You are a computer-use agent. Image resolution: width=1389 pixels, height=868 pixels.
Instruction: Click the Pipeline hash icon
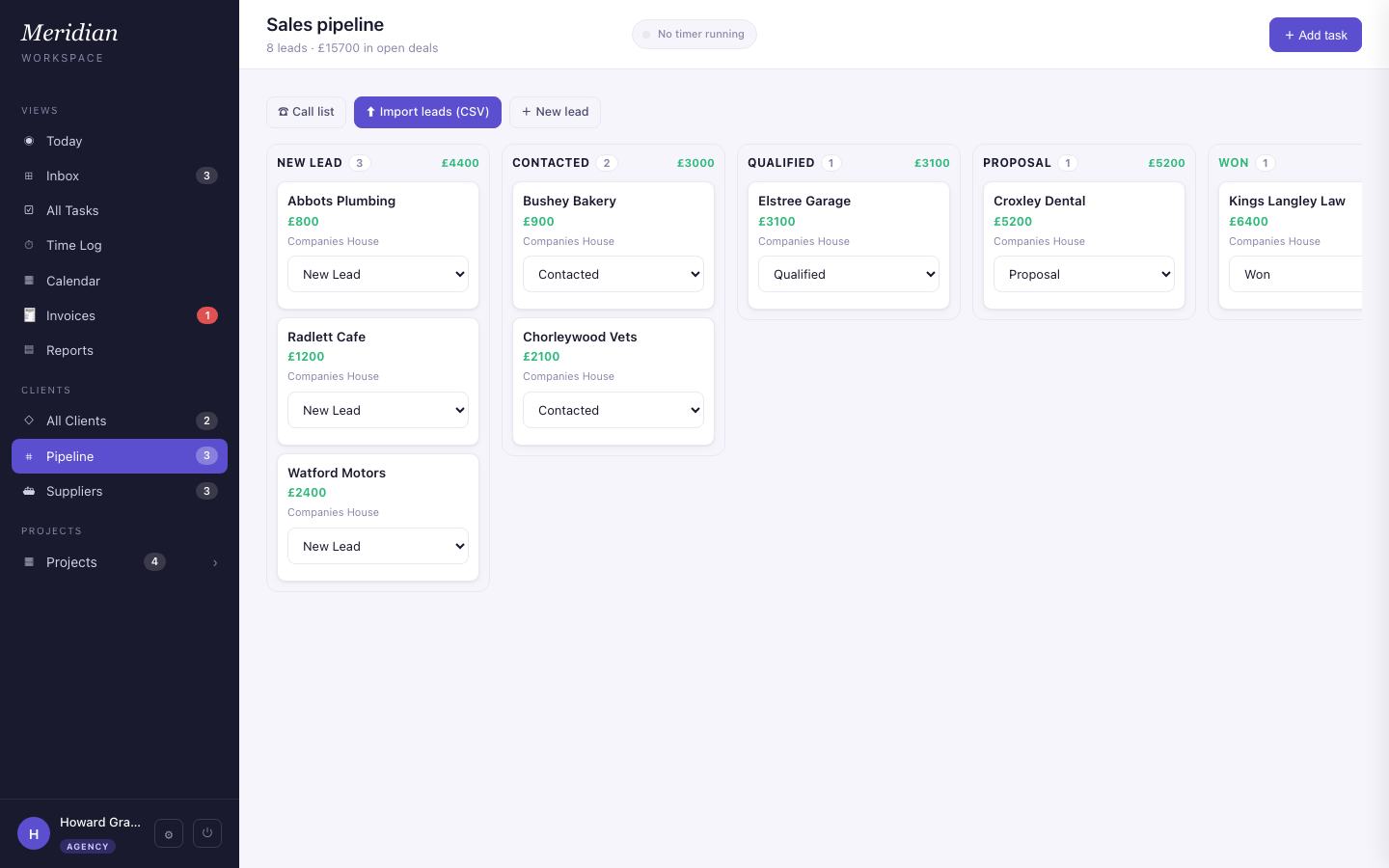pos(29,456)
